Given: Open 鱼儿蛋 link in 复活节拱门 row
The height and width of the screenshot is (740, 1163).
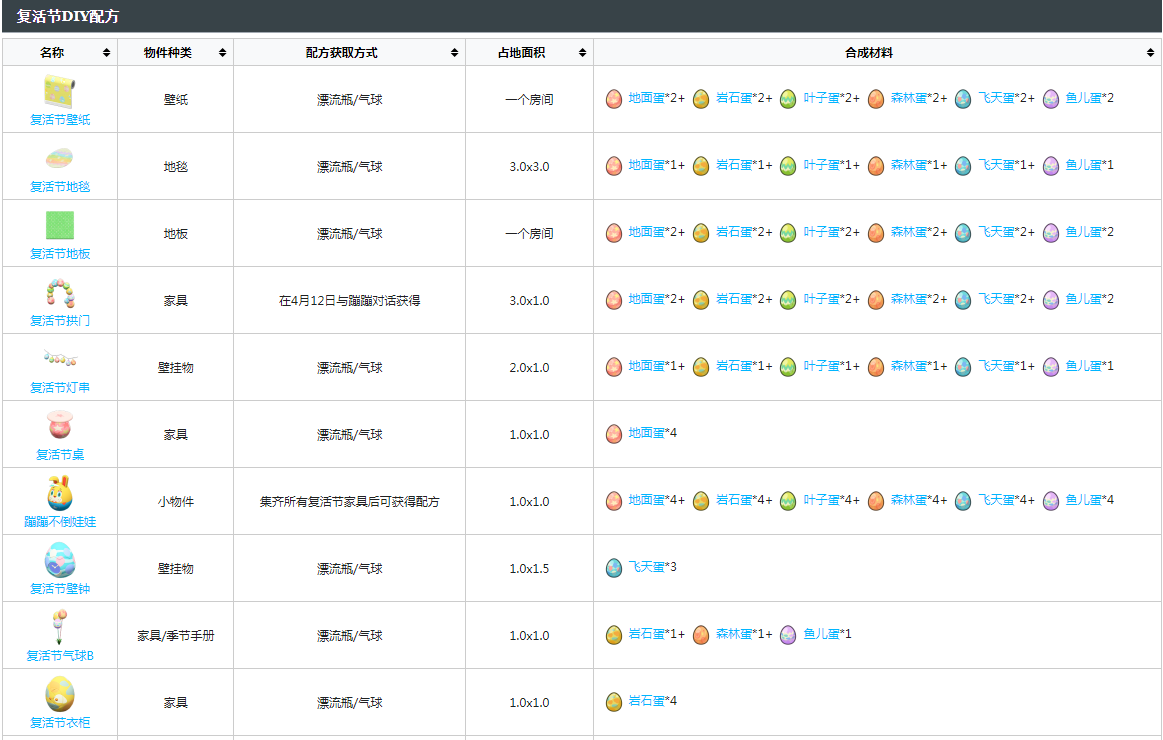Looking at the screenshot, I should (1083, 298).
